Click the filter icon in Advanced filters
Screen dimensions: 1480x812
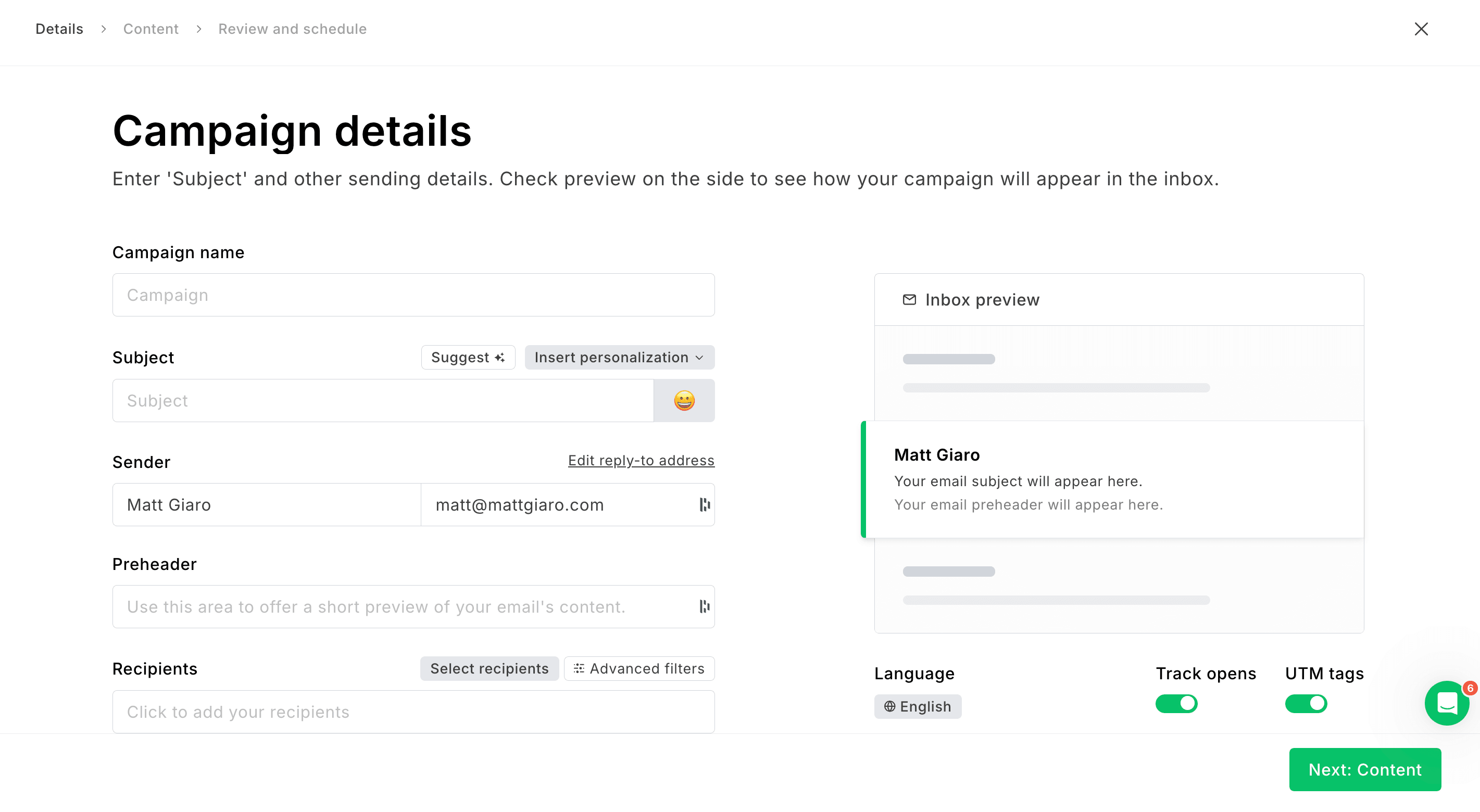pyautogui.click(x=579, y=668)
